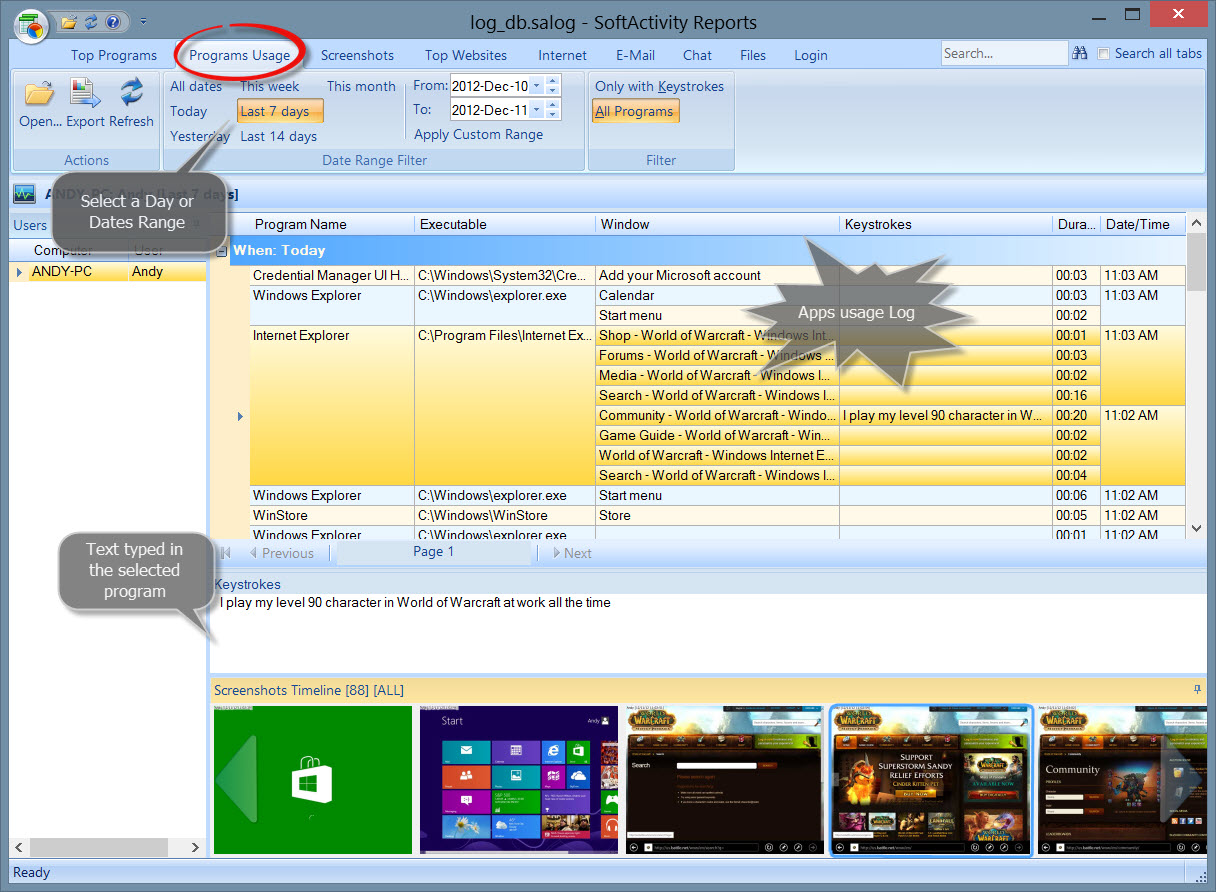The image size is (1216, 892).
Task: Select the Last 14 days filter
Action: (x=278, y=136)
